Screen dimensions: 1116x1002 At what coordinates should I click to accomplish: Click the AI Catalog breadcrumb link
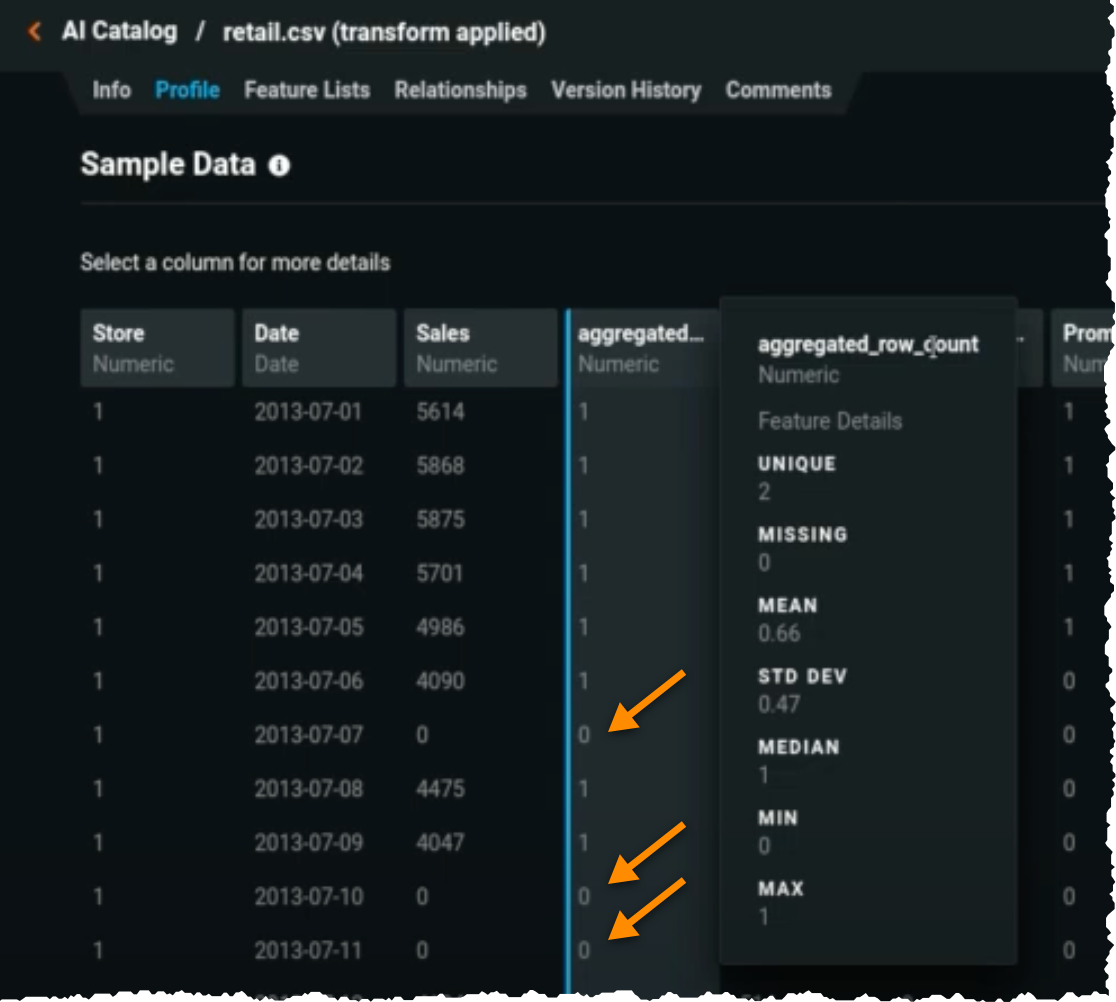click(119, 32)
